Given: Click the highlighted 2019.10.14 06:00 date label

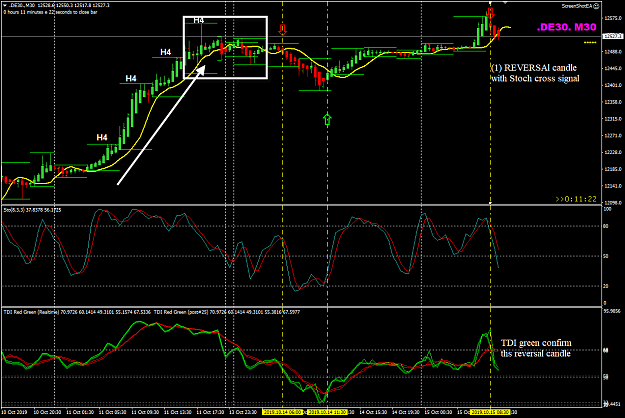Looking at the screenshot, I should (x=283, y=412).
